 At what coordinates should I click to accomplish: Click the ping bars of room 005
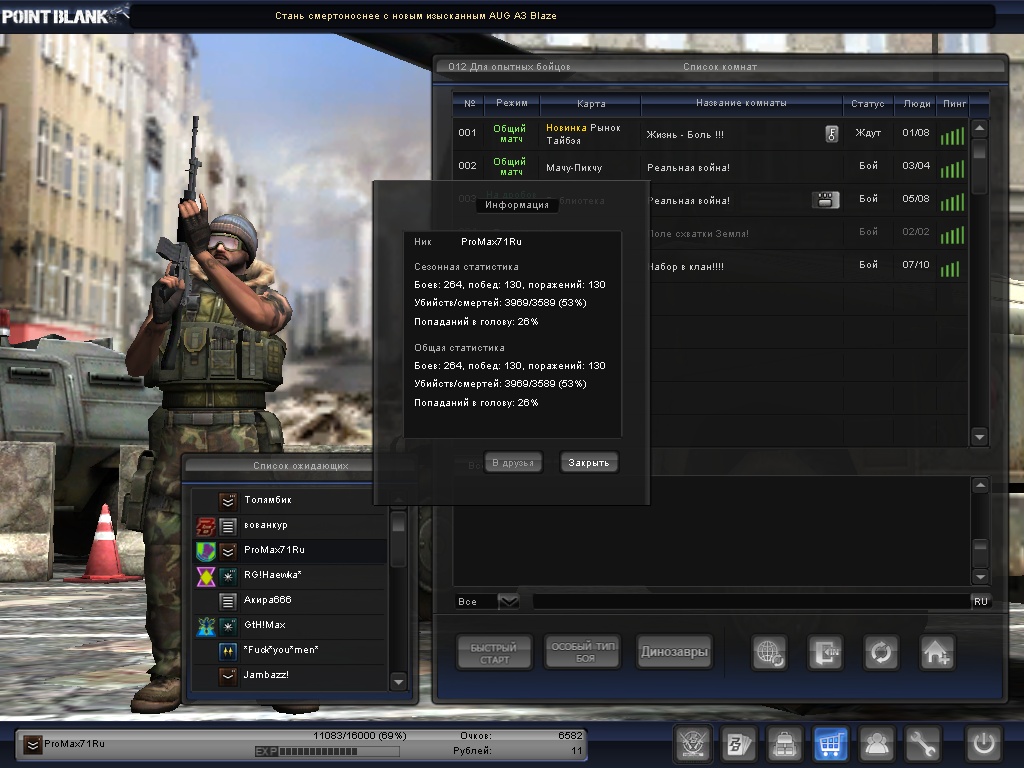tap(950, 268)
